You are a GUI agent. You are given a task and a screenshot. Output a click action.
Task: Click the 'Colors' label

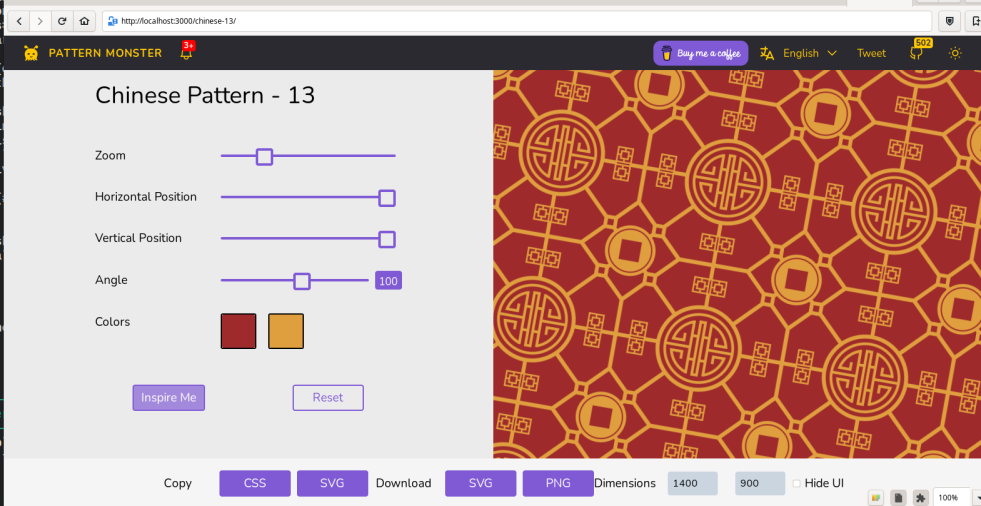click(113, 321)
